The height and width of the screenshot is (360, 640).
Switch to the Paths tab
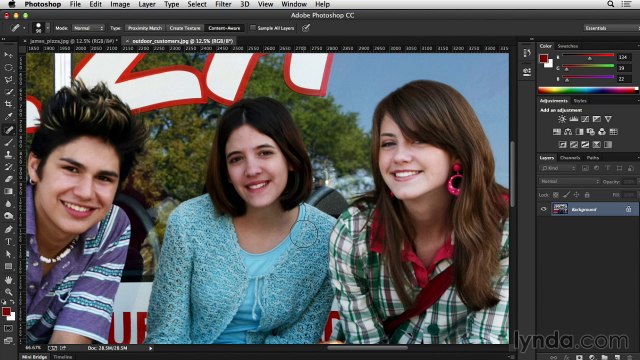click(x=593, y=158)
